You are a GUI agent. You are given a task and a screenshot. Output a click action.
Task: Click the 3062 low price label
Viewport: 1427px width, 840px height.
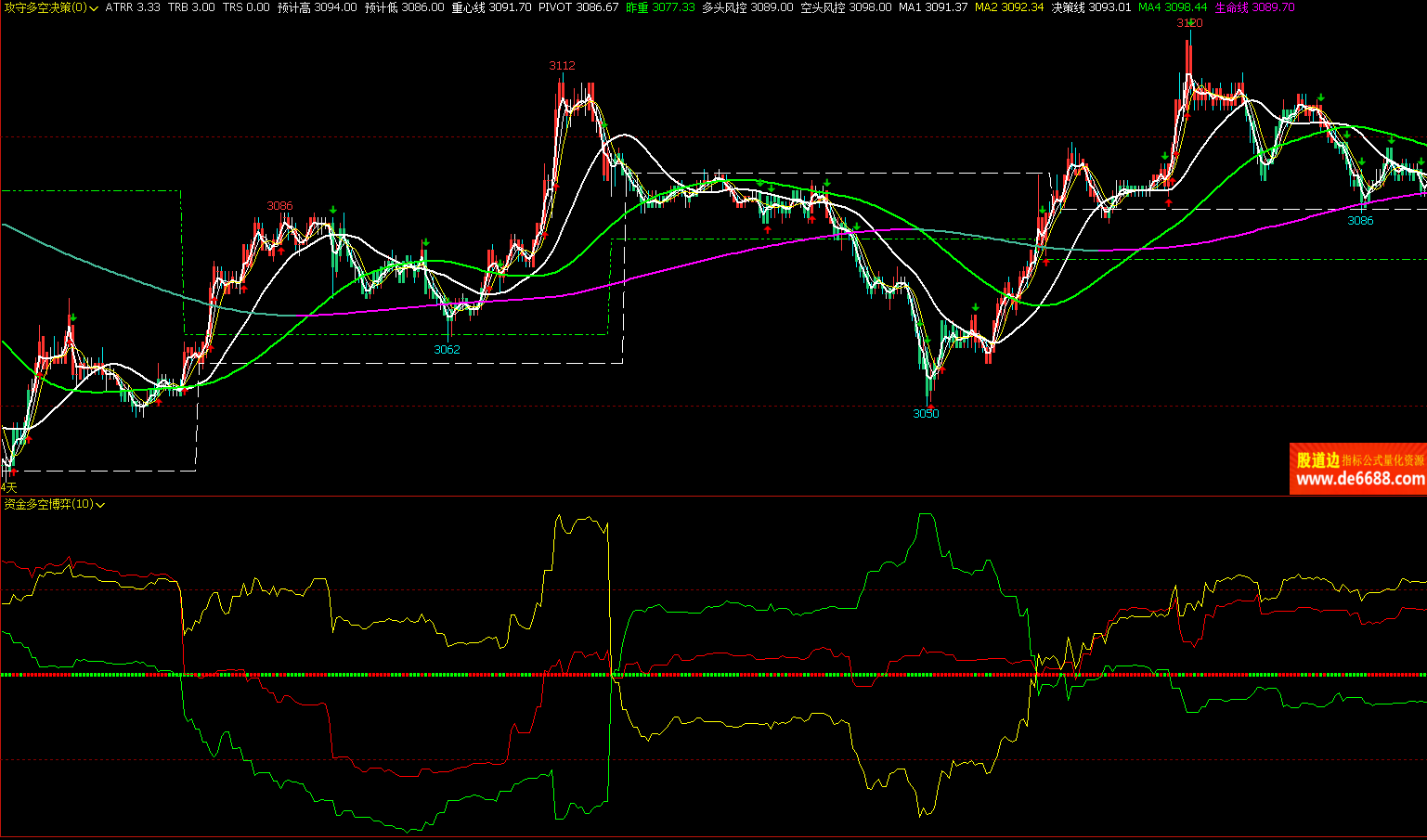(447, 350)
